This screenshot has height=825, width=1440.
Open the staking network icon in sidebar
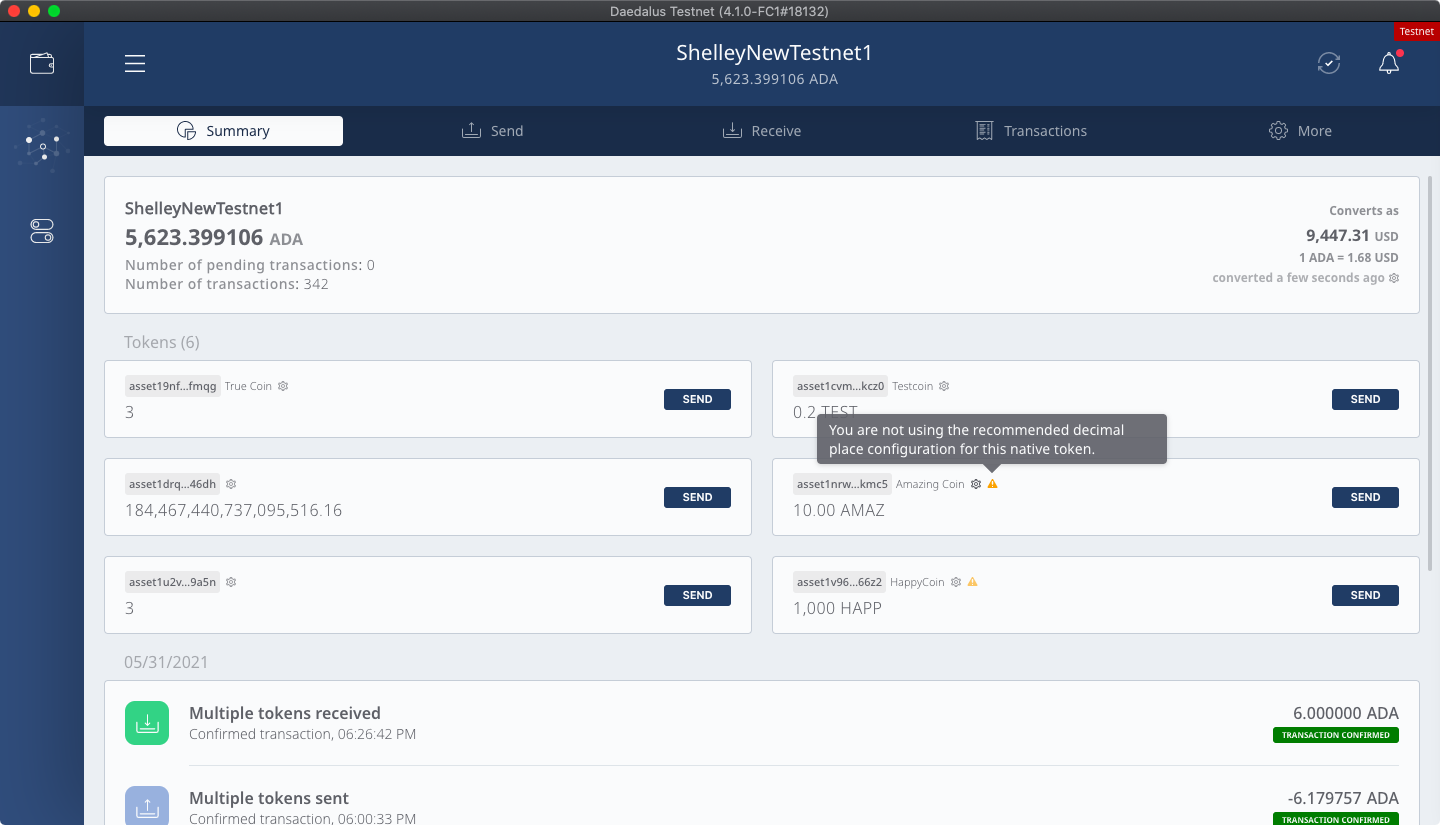[42, 147]
